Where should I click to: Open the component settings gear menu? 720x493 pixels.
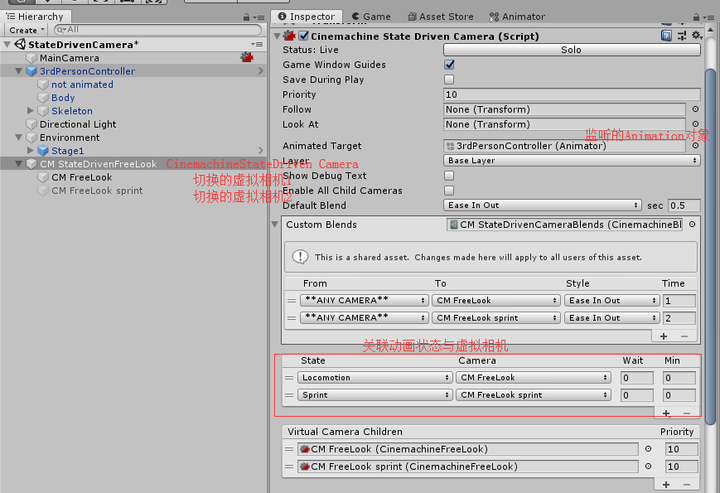(x=697, y=35)
